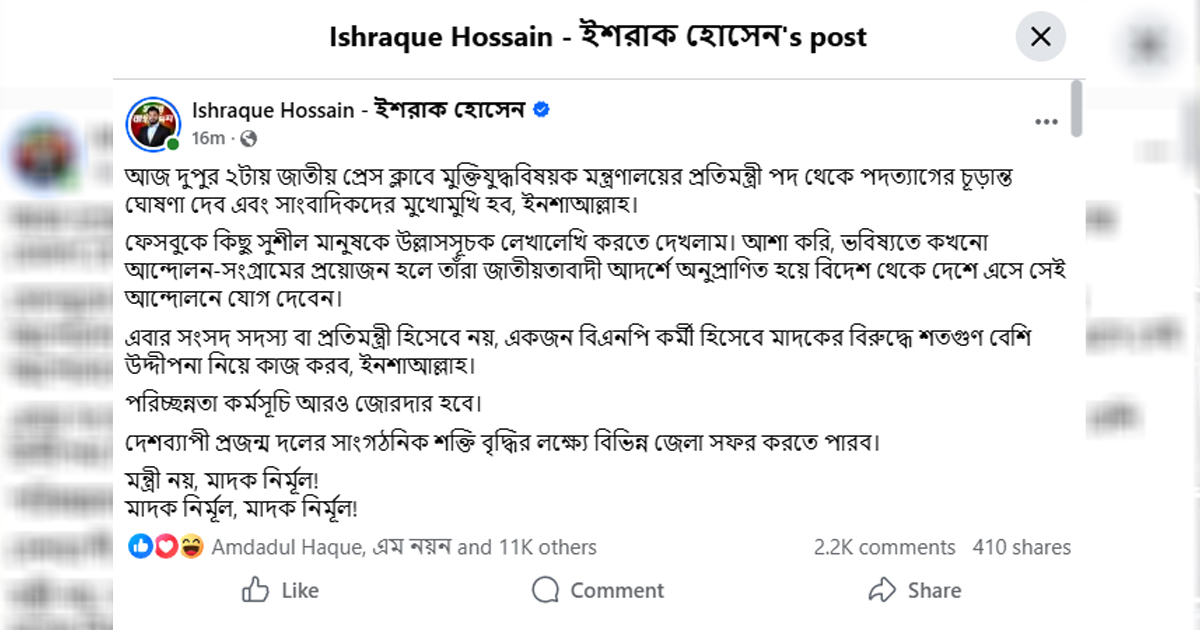The width and height of the screenshot is (1200, 630).
Task: Click the thumbs-up icon beside Like
Action: coord(257,589)
